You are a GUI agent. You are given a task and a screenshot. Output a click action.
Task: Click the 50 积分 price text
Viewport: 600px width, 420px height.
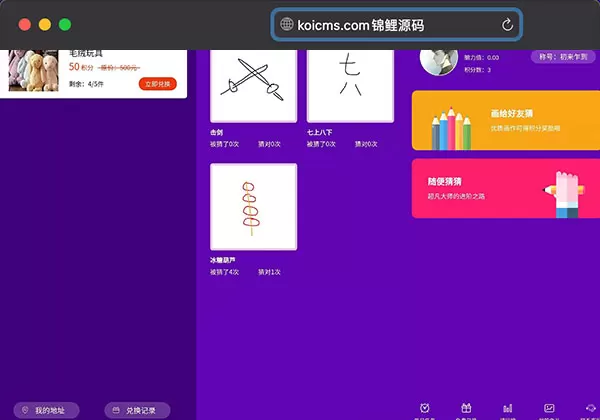81,67
